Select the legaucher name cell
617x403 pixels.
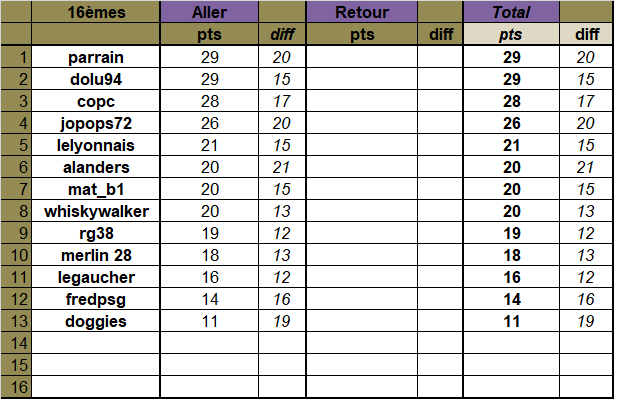(x=96, y=277)
